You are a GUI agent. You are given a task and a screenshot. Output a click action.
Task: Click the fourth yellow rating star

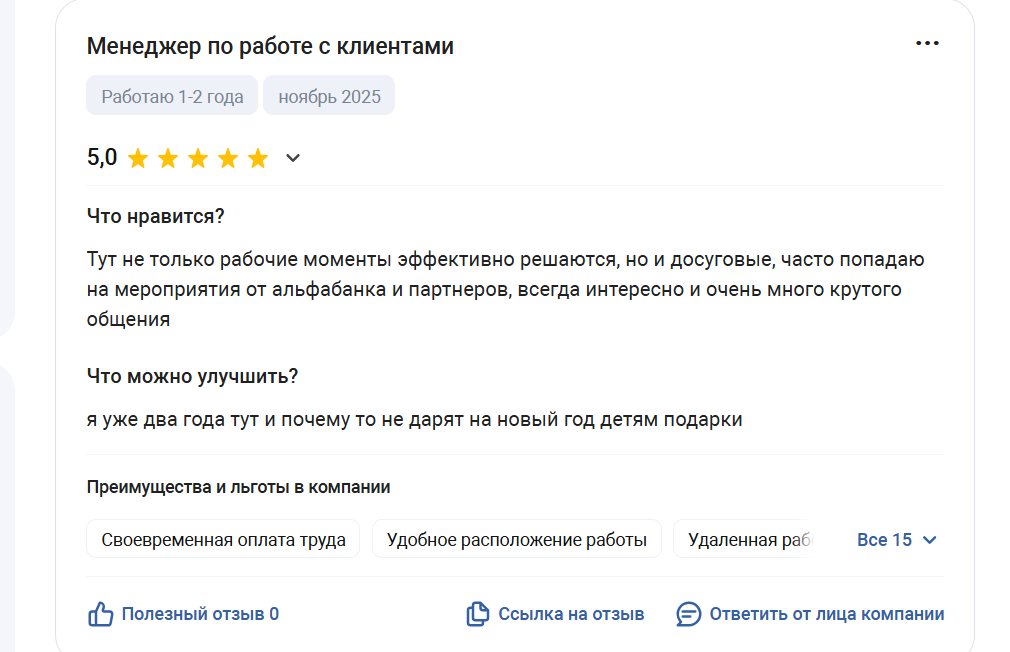click(x=228, y=158)
